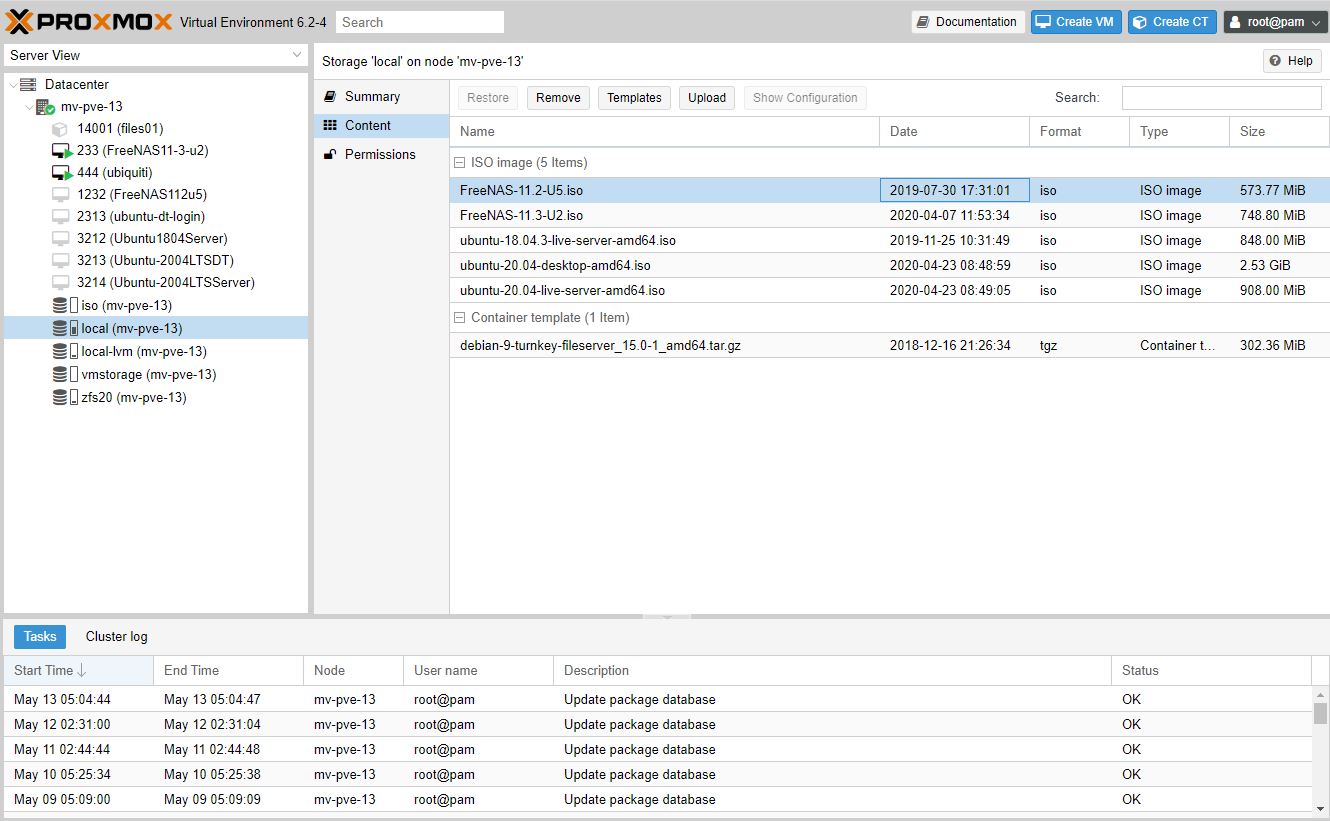
Task: Collapse the ISO image group
Action: [x=460, y=163]
